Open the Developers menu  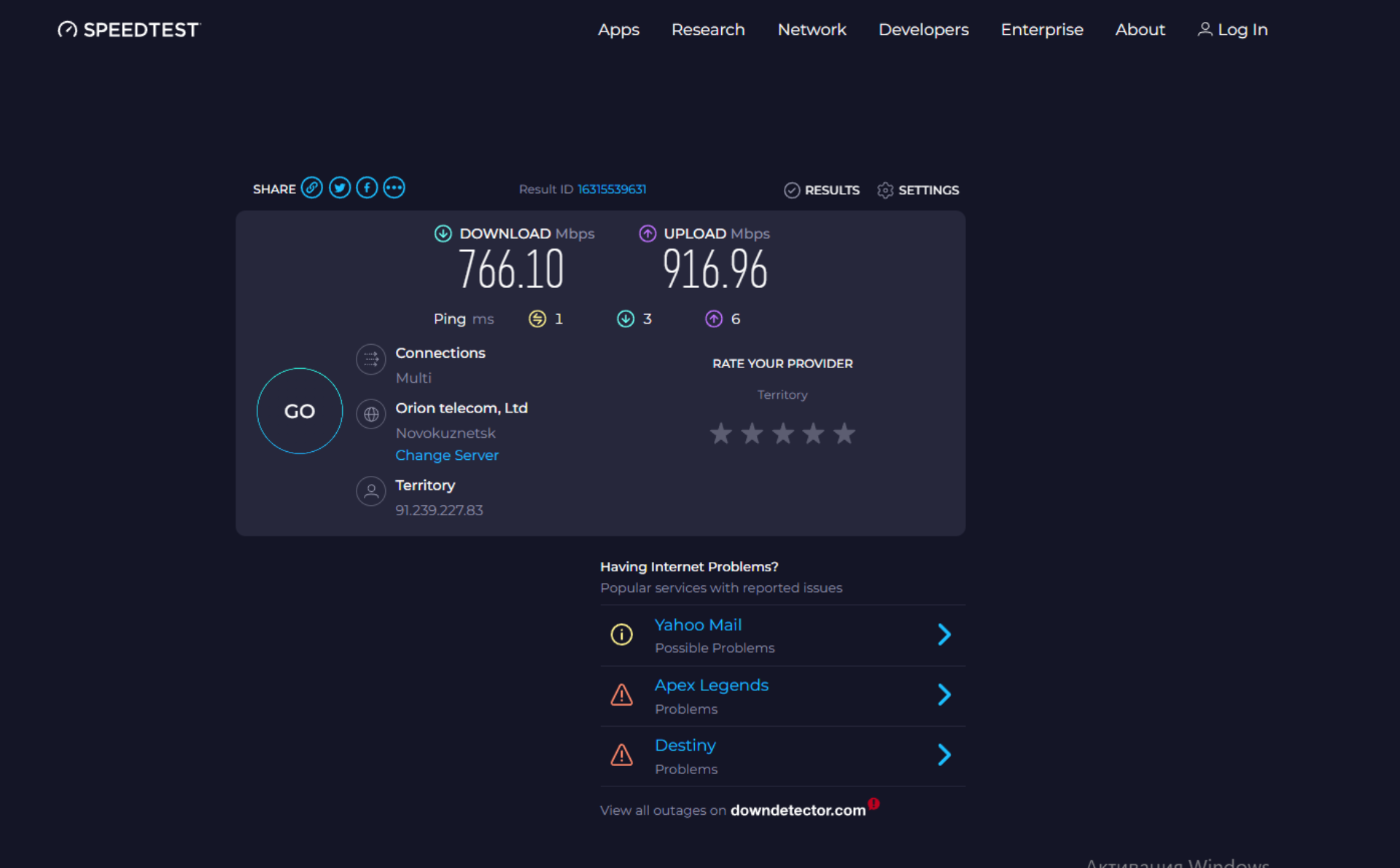pos(923,30)
